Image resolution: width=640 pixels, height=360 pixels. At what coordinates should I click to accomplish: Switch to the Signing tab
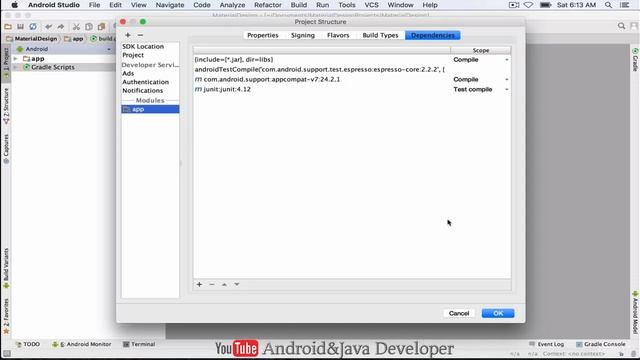[302, 35]
